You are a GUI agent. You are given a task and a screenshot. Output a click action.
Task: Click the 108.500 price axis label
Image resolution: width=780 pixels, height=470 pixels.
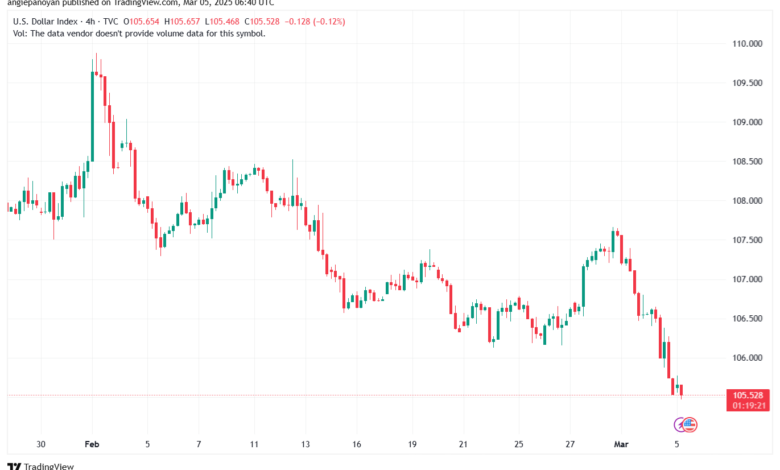[747, 162]
